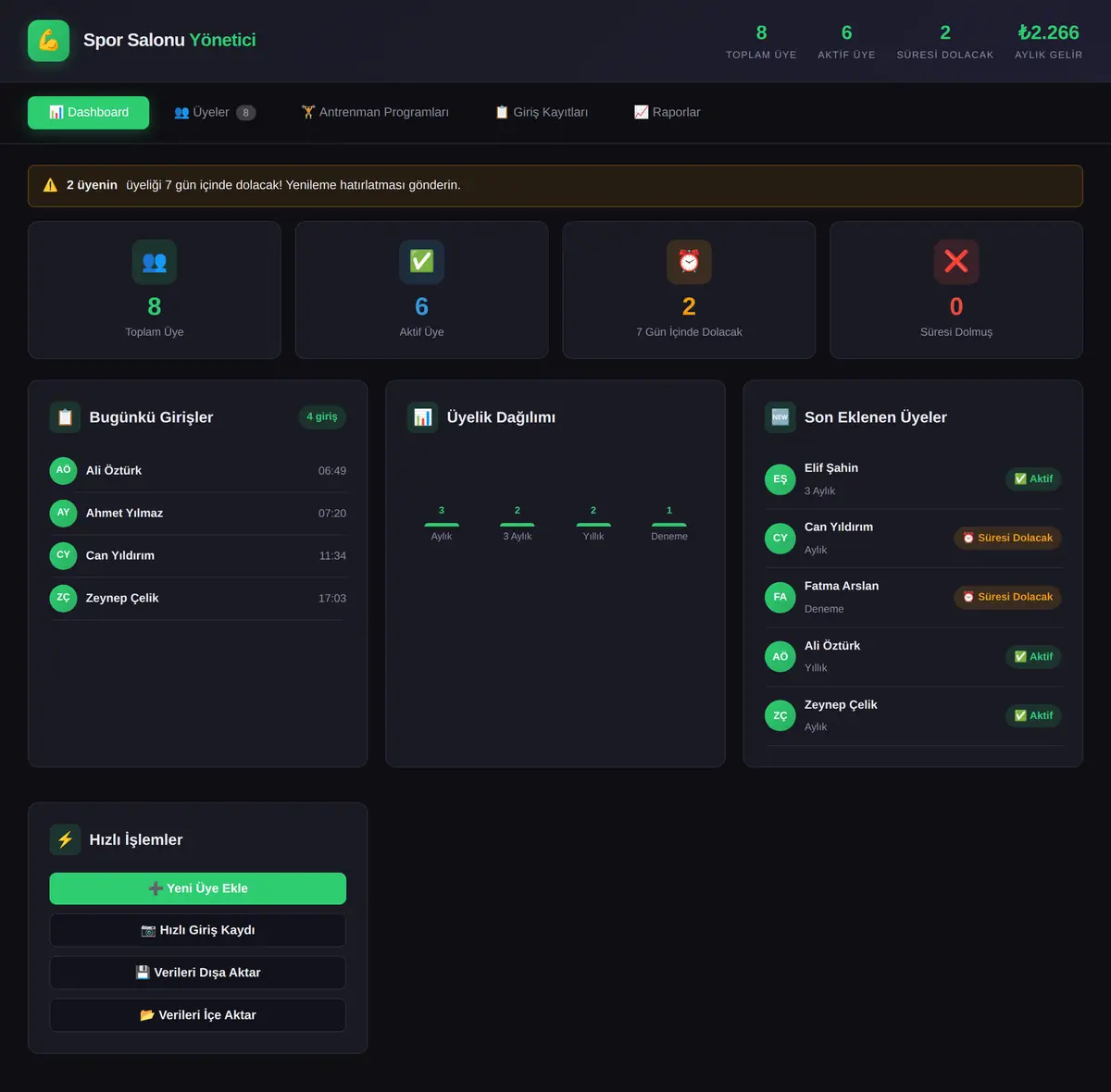Image resolution: width=1111 pixels, height=1092 pixels.
Task: Click the people icon in Toplam Üye card
Action: (x=155, y=262)
